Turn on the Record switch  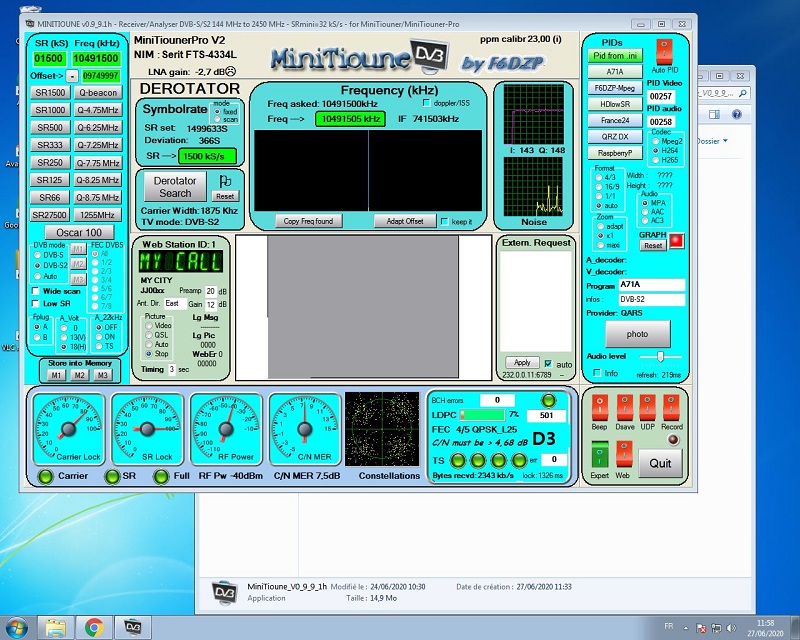tap(671, 407)
